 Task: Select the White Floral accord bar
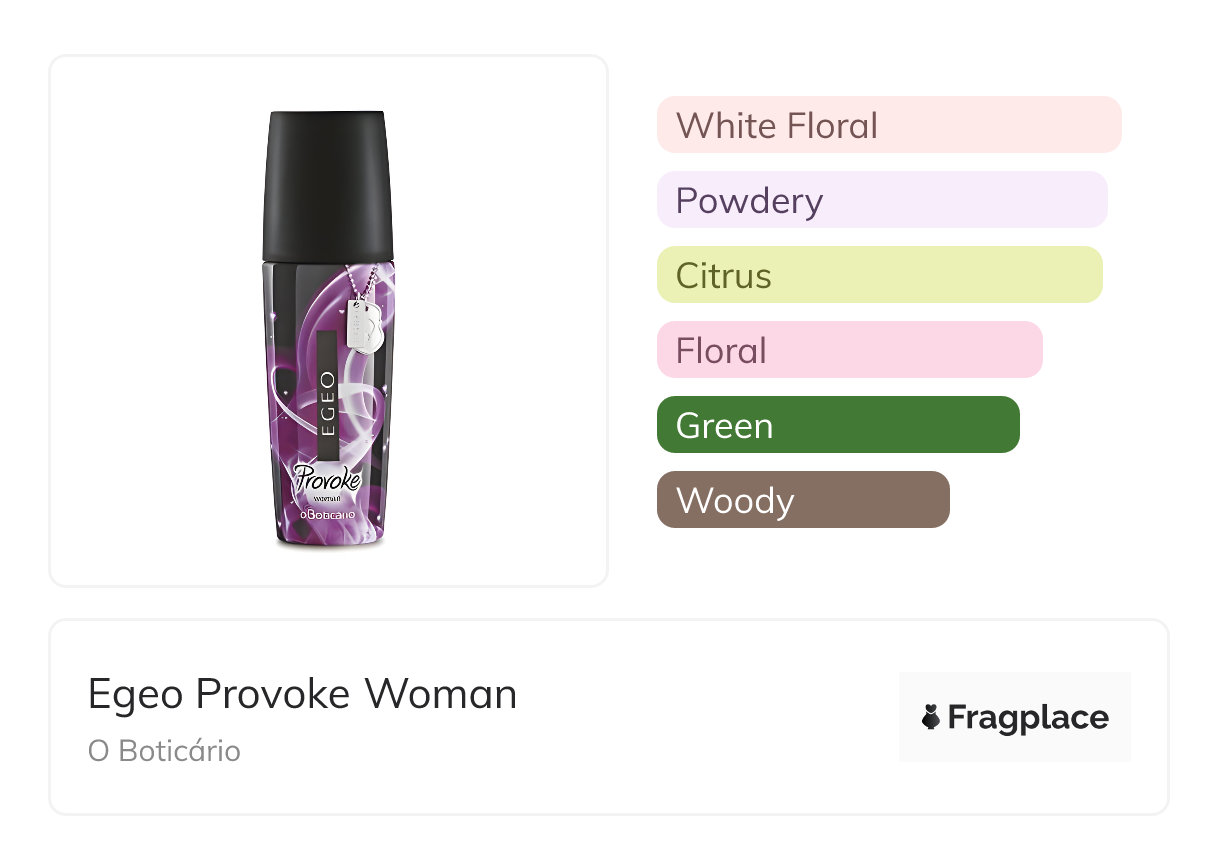tap(888, 125)
